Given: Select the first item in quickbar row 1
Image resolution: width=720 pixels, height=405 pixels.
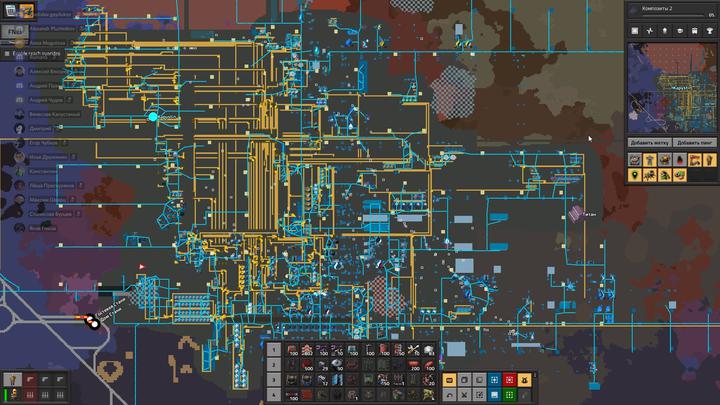Looking at the screenshot, I should (x=292, y=350).
